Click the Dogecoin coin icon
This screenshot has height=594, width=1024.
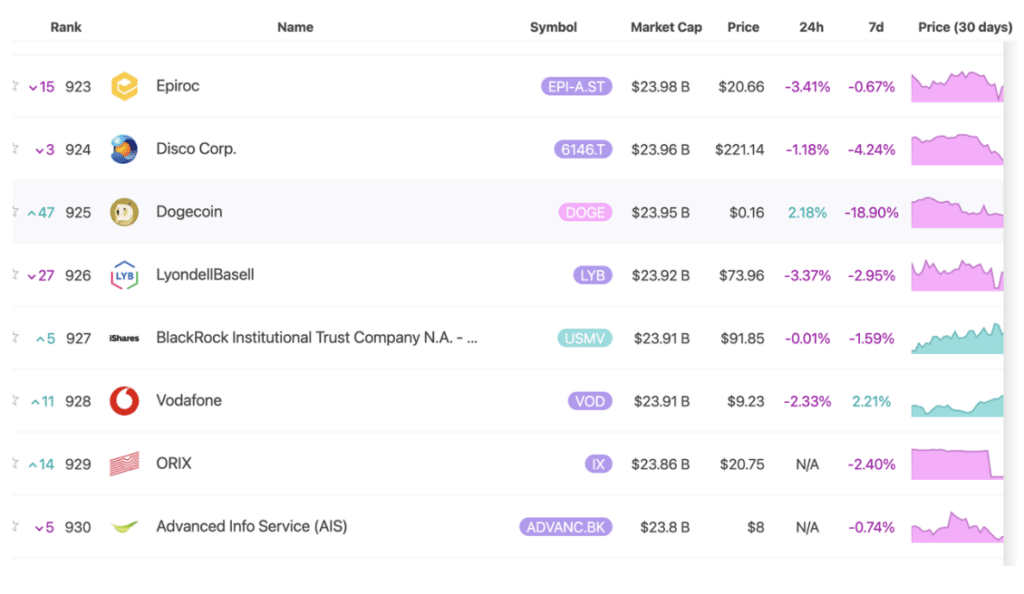[x=124, y=212]
